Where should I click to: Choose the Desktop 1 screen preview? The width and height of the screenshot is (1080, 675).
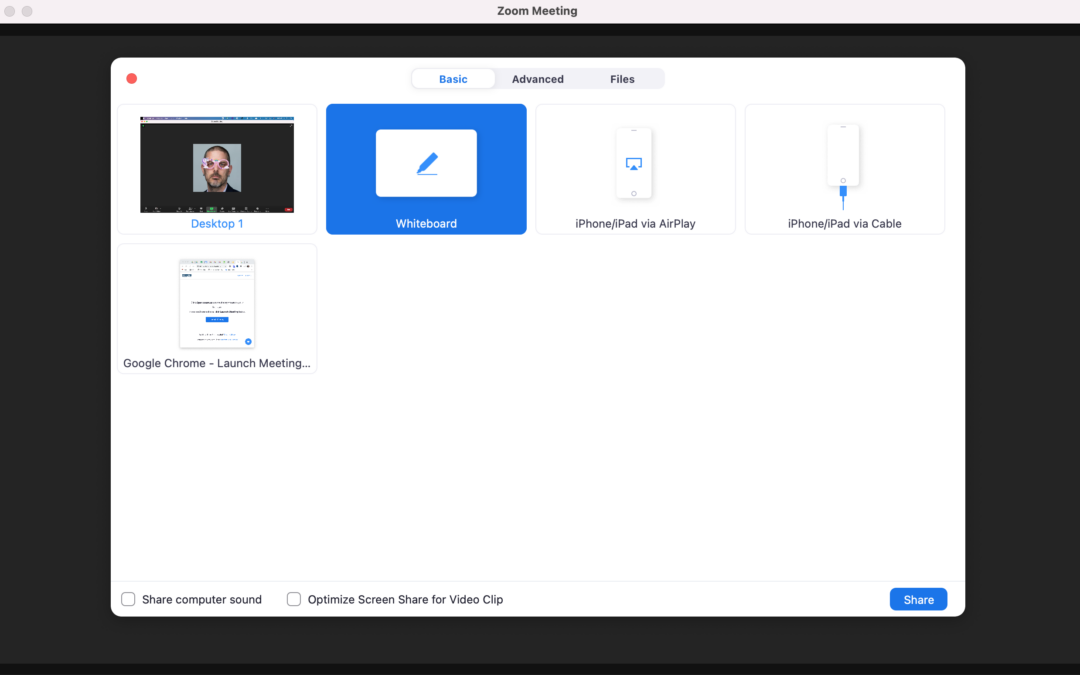217,164
